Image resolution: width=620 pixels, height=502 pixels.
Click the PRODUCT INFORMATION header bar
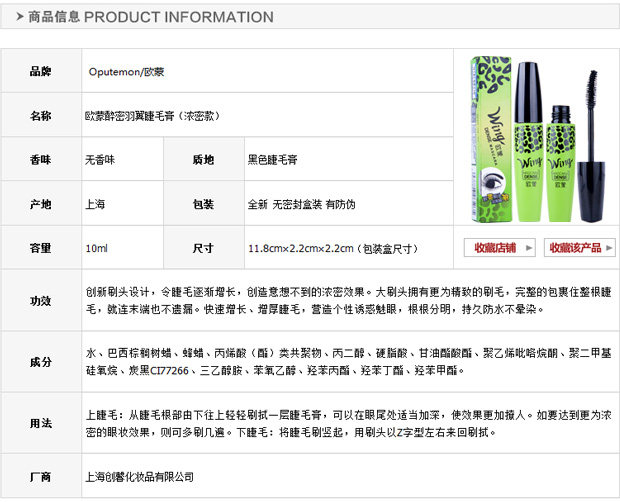tap(310, 17)
